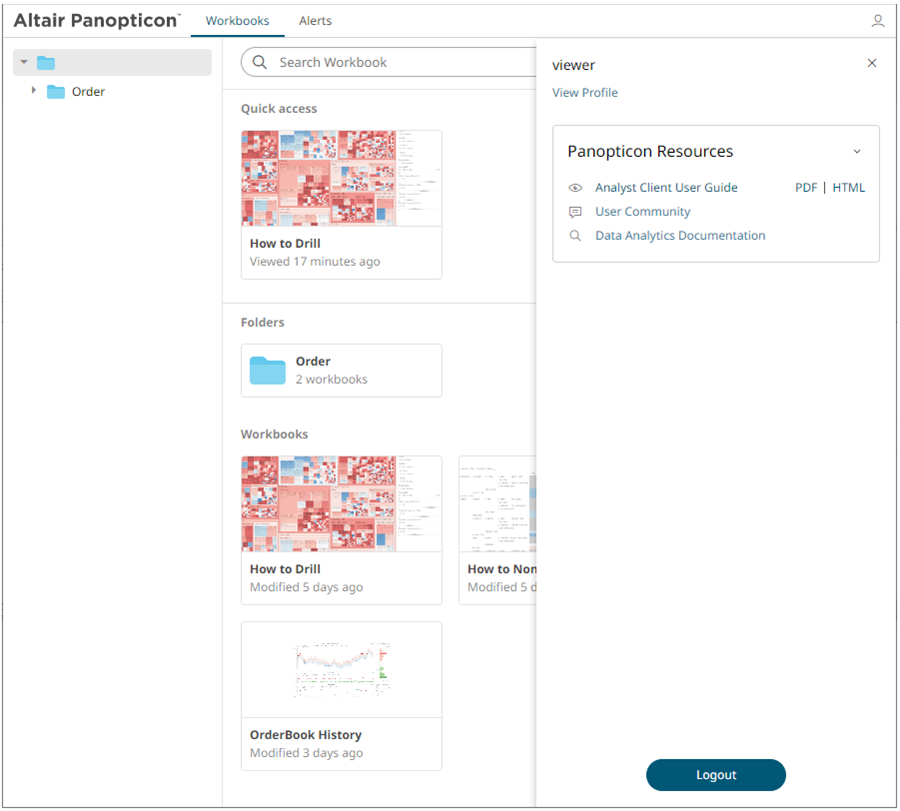Open the HTML version of the user guide
The width and height of the screenshot is (900, 811).
click(849, 188)
